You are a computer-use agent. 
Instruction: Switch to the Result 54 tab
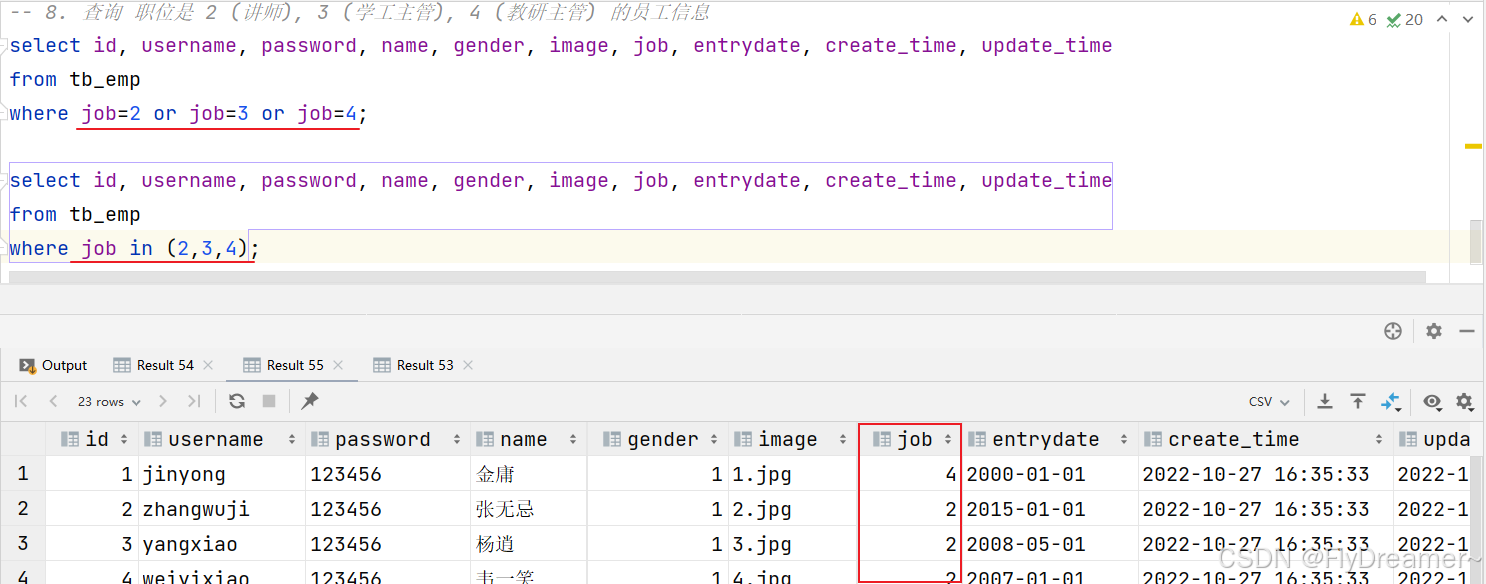click(155, 365)
